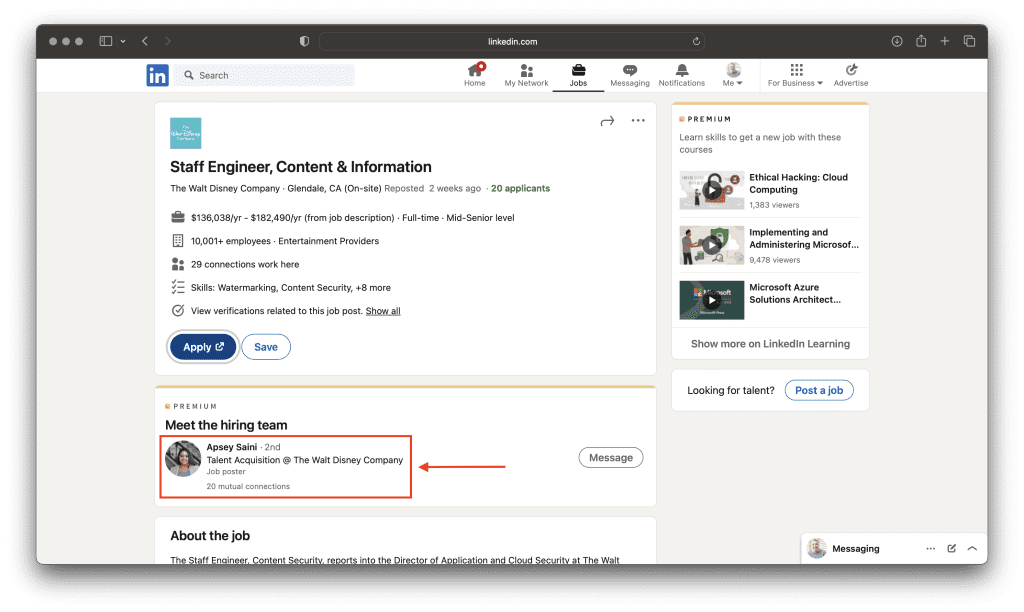View the 20 applicants insight
1024x612 pixels.
coord(520,188)
